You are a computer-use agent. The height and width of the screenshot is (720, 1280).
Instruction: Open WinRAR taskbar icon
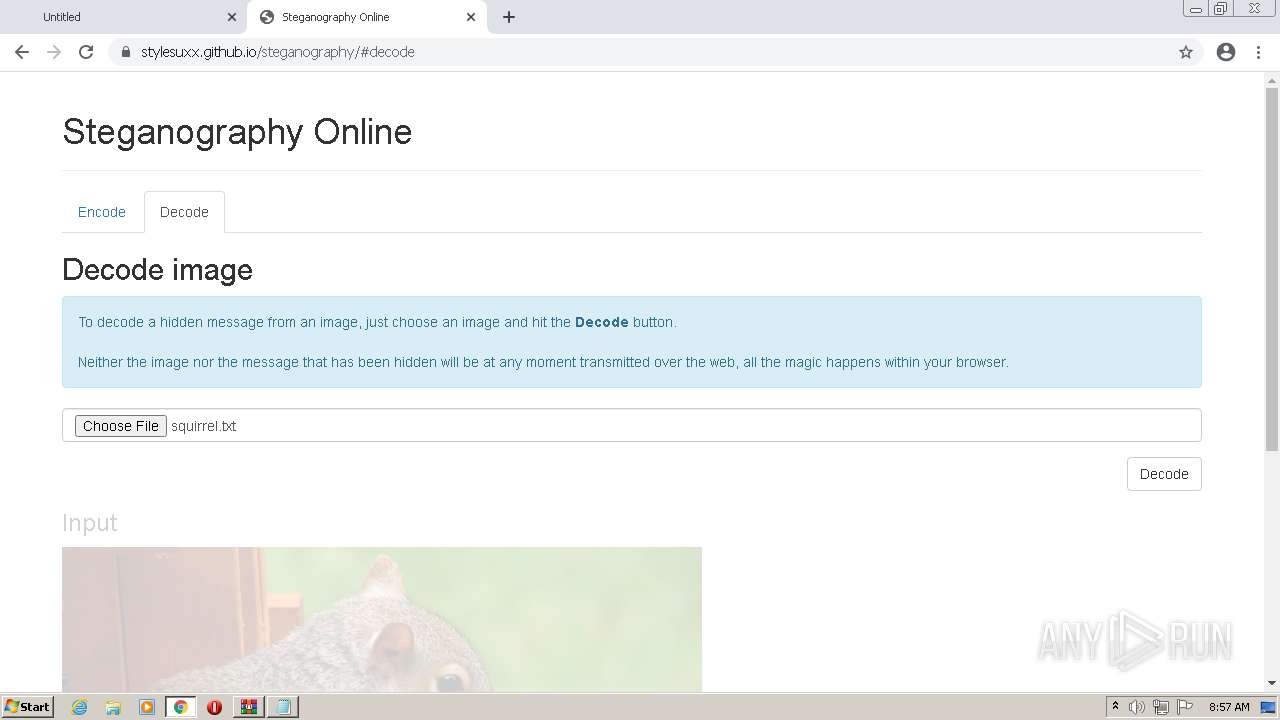249,707
